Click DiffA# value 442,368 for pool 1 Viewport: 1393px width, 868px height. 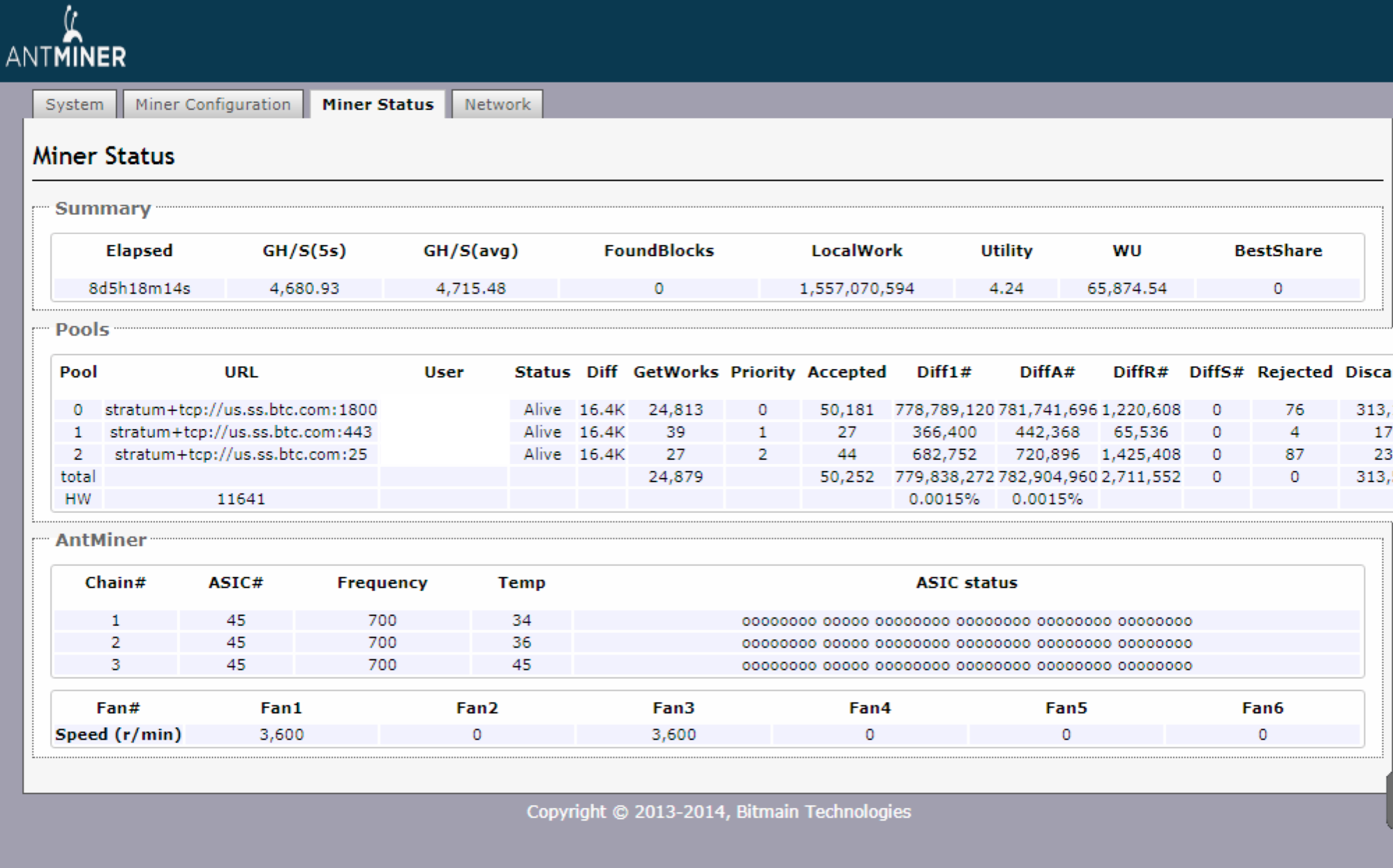(1048, 432)
